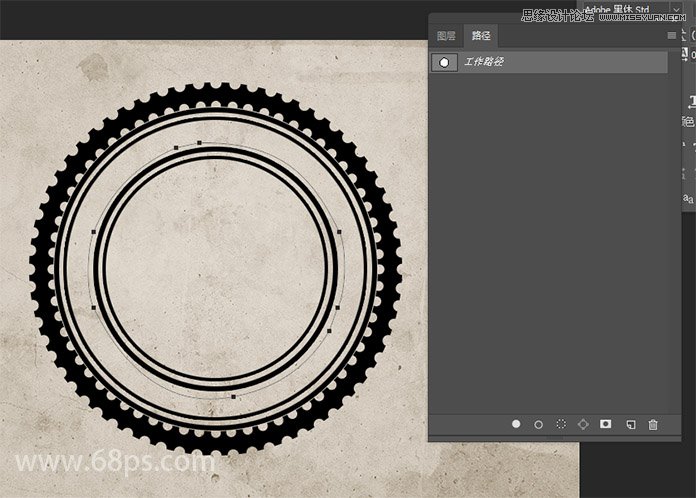Click the small caps aa icon

(x=688, y=198)
